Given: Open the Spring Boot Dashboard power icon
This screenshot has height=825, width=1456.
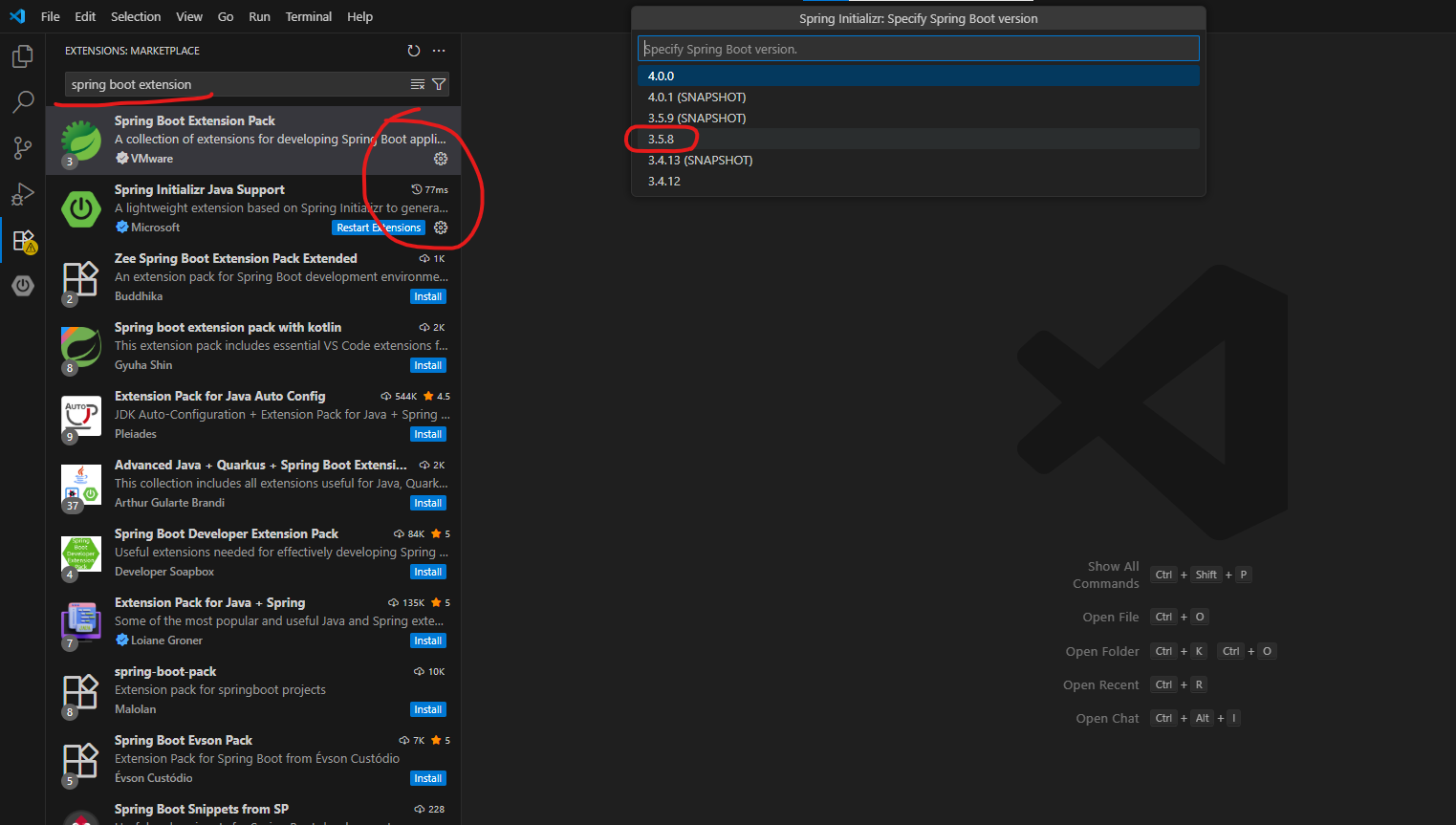Looking at the screenshot, I should click(x=23, y=285).
